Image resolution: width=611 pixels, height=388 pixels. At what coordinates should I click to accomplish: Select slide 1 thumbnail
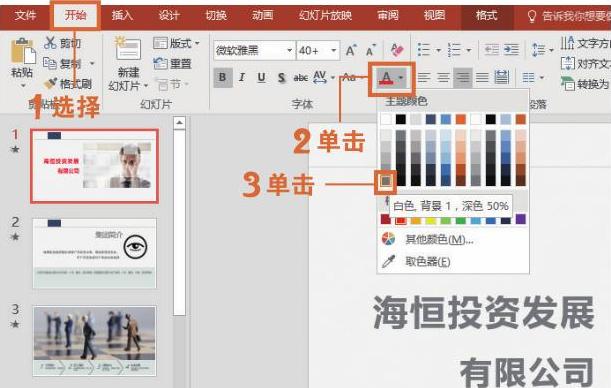(x=94, y=166)
